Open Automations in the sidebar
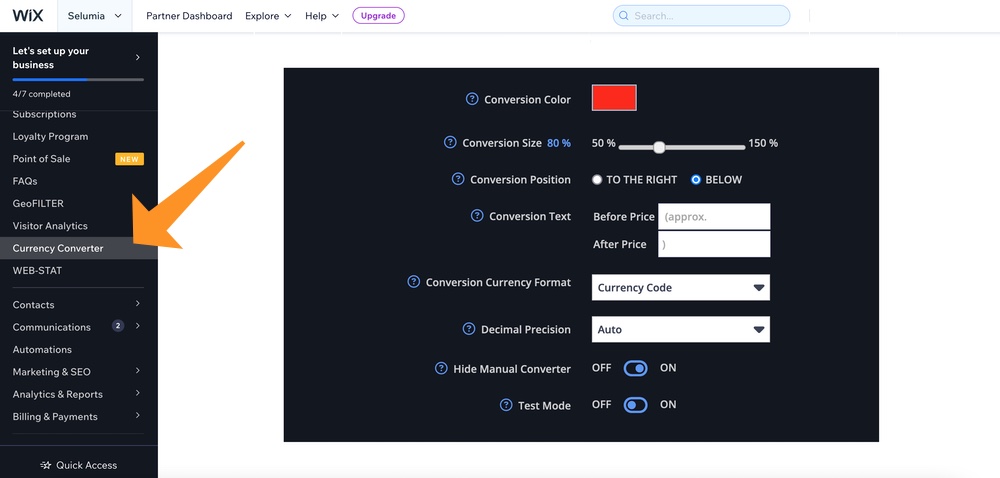The height and width of the screenshot is (478, 1000). click(42, 349)
